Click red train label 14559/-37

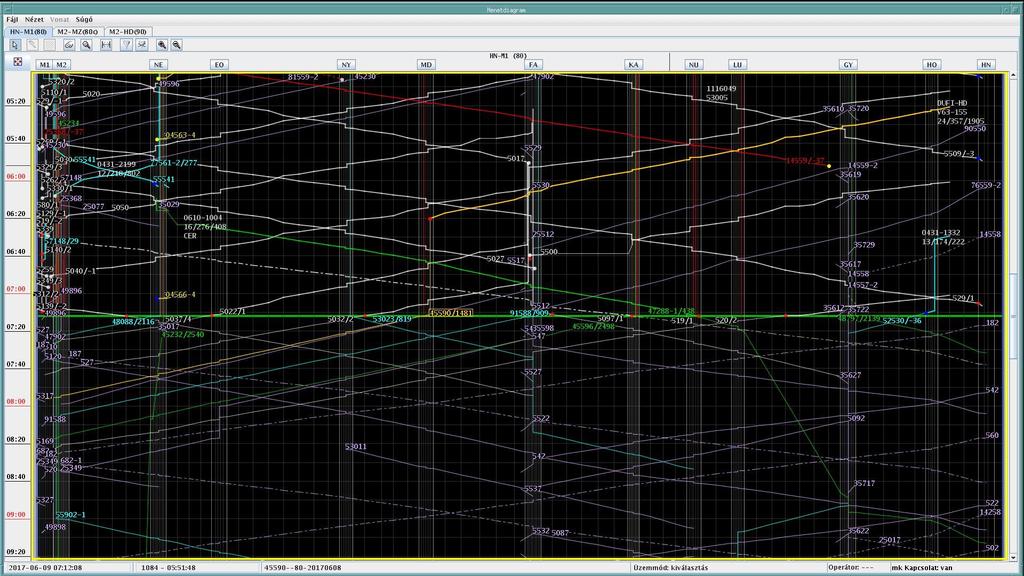click(805, 161)
